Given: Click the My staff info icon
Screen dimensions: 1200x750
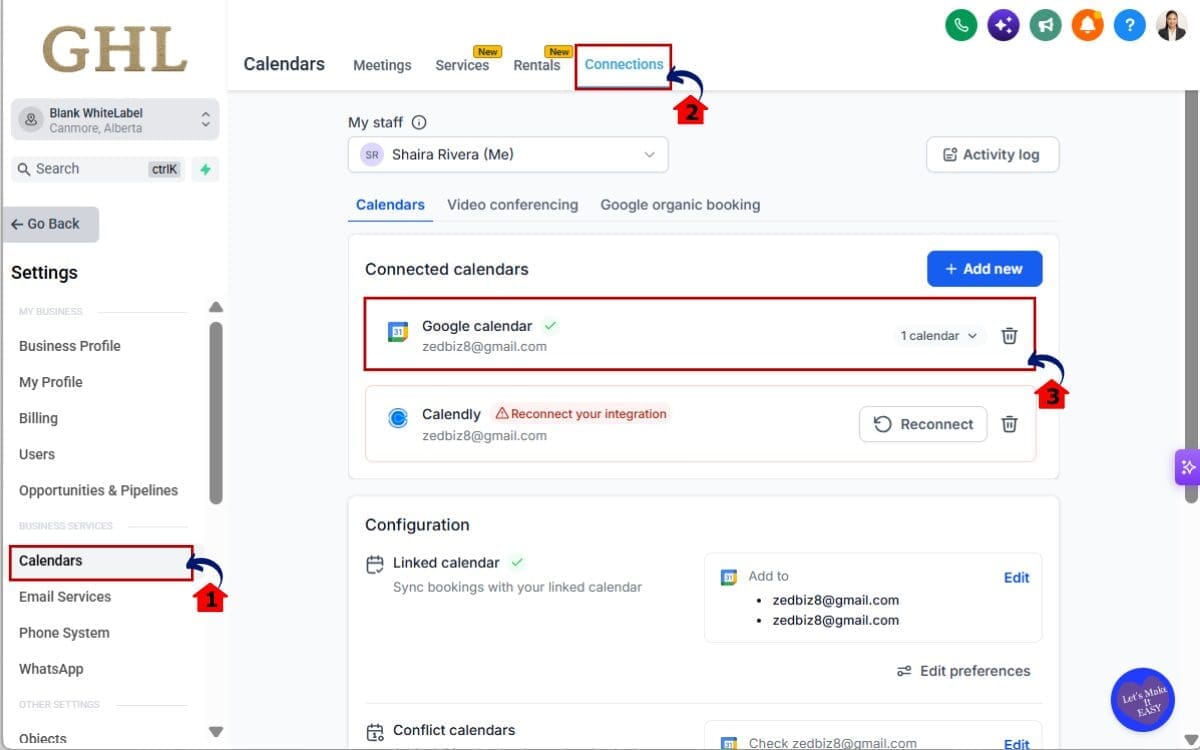Looking at the screenshot, I should tap(419, 122).
